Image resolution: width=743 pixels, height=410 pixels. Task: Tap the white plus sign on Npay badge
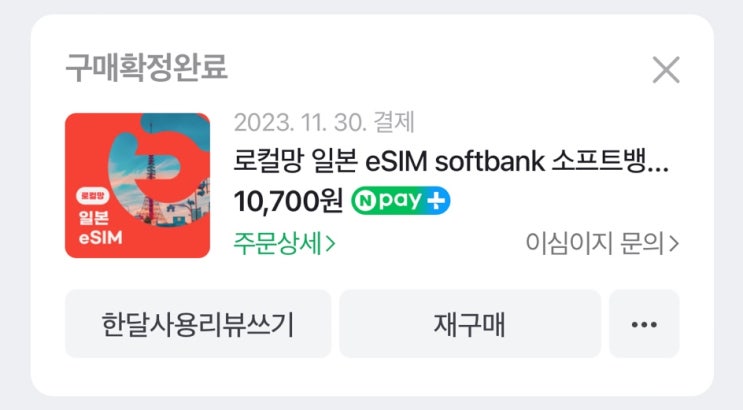click(436, 201)
